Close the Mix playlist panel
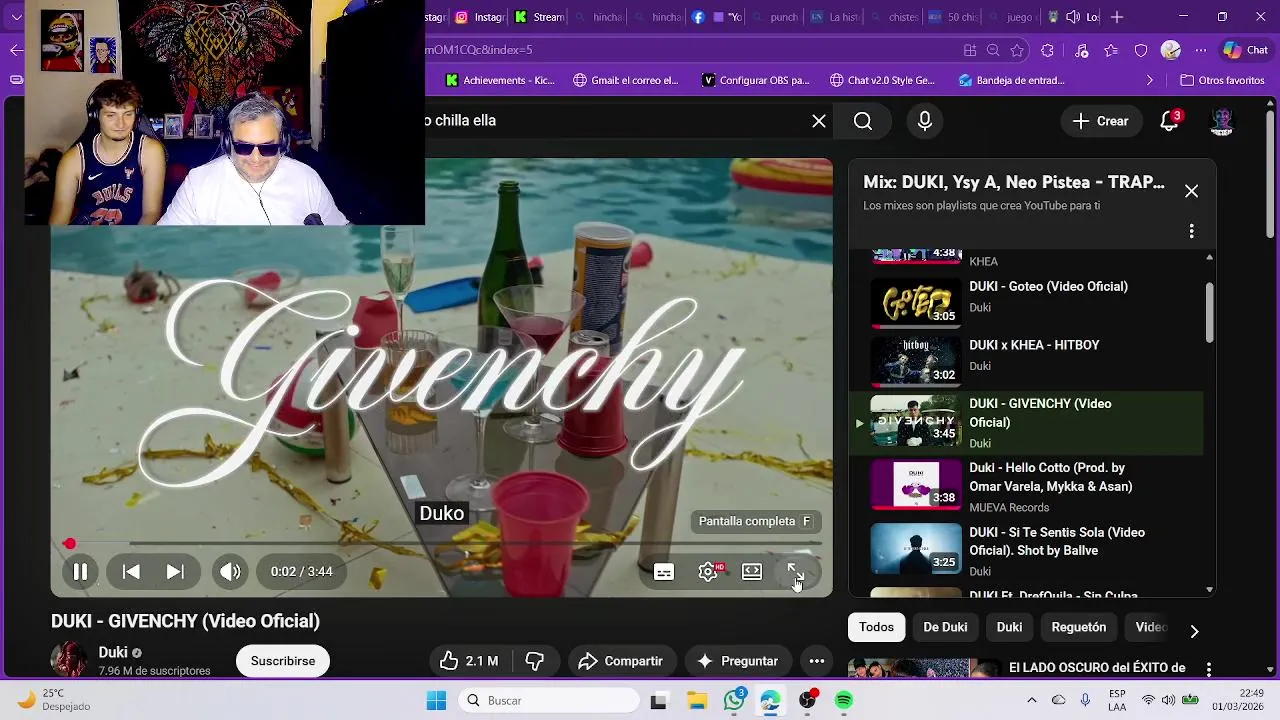The height and width of the screenshot is (720, 1280). click(1191, 191)
